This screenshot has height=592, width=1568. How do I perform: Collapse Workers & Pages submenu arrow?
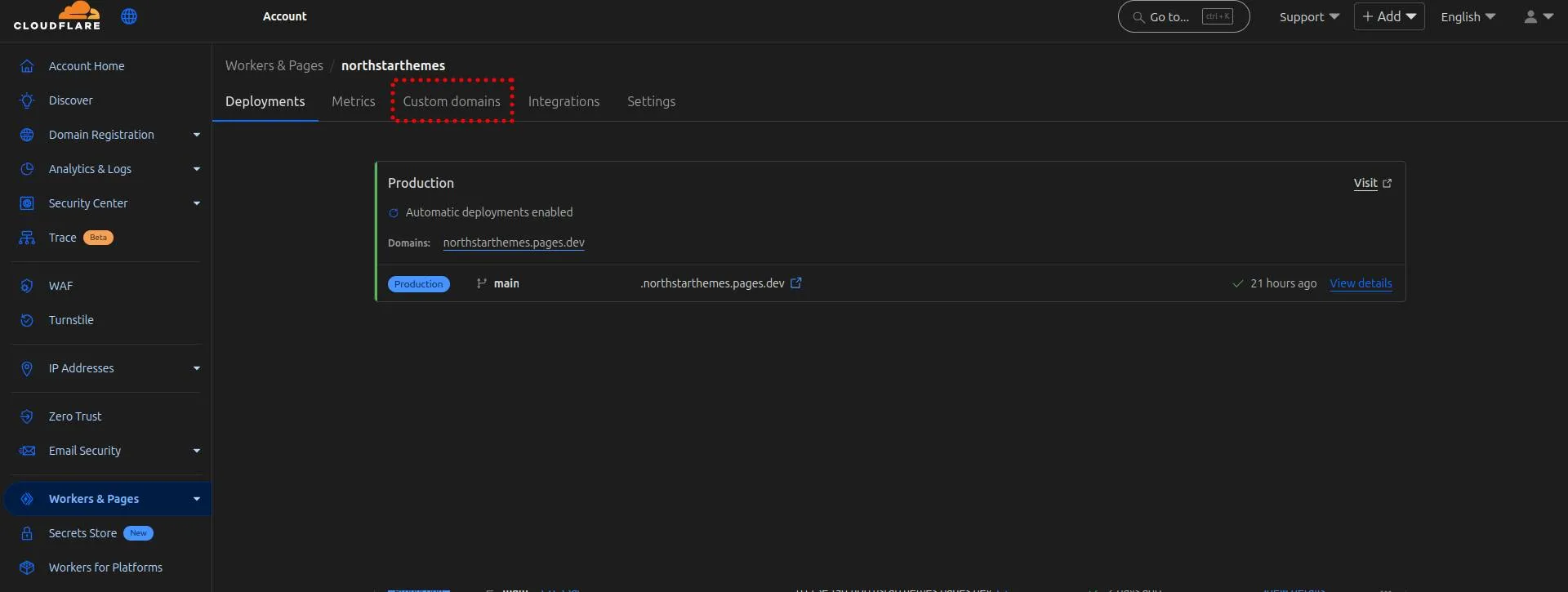coord(197,499)
